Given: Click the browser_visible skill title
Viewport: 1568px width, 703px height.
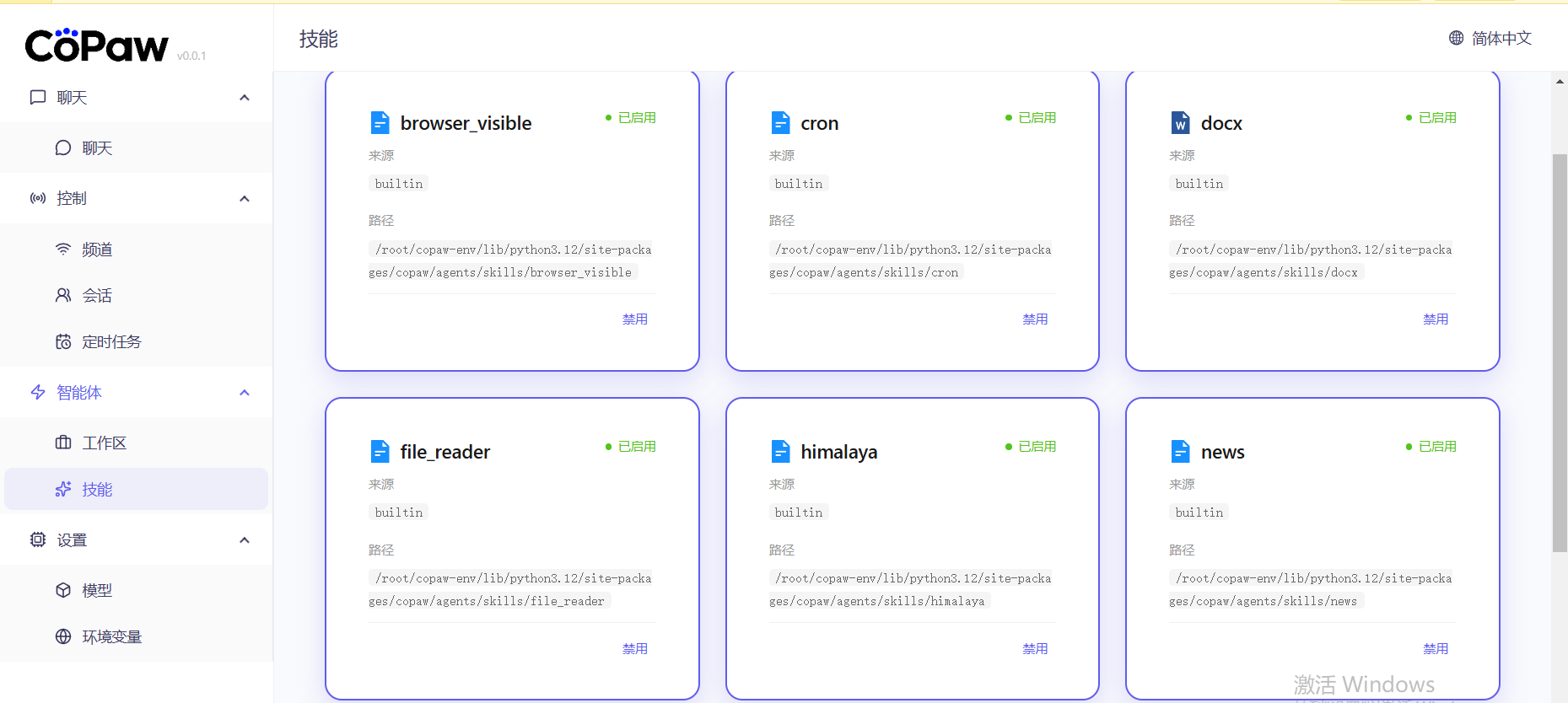Looking at the screenshot, I should (x=466, y=123).
